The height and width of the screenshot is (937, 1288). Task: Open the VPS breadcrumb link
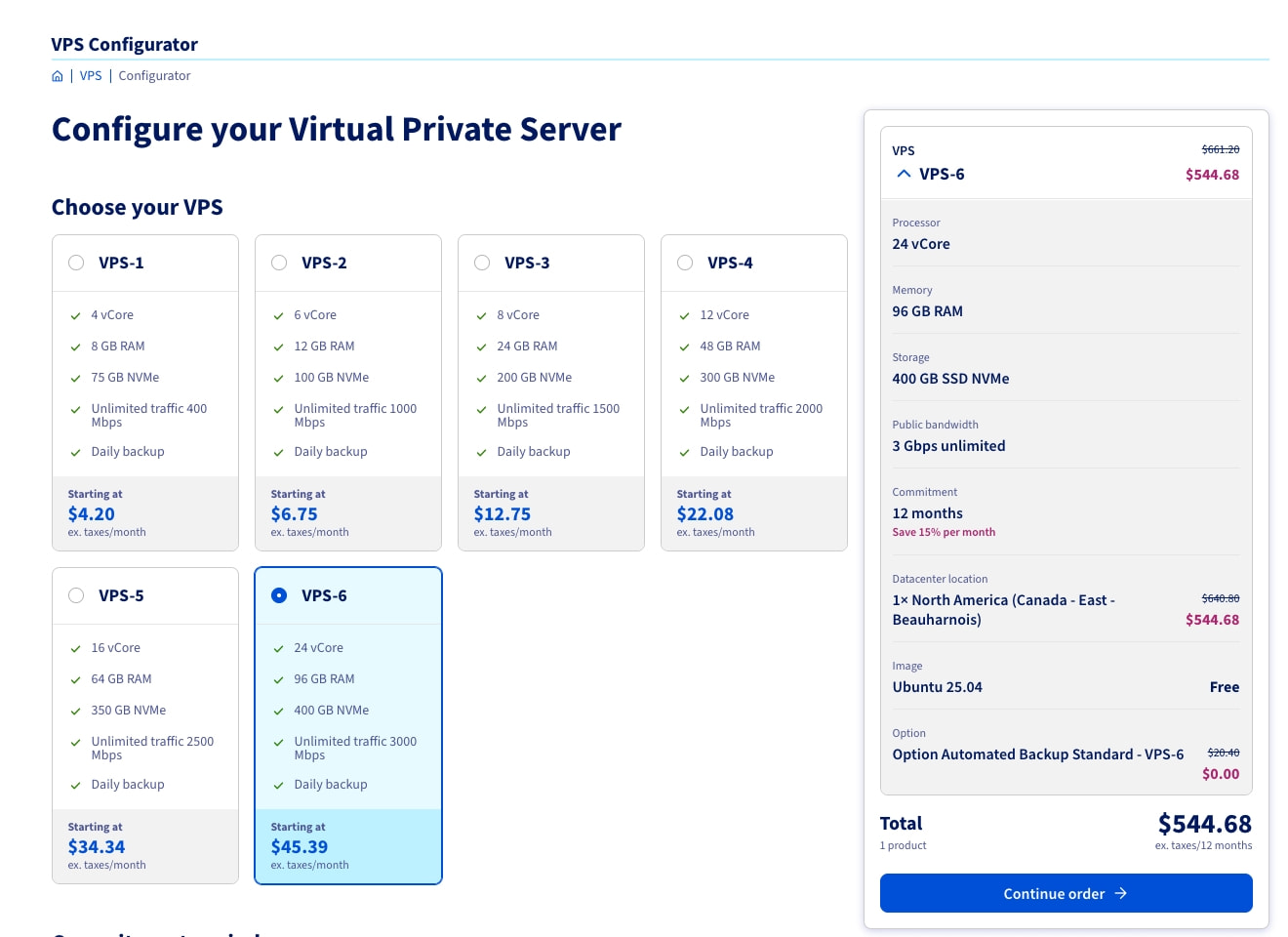click(91, 76)
